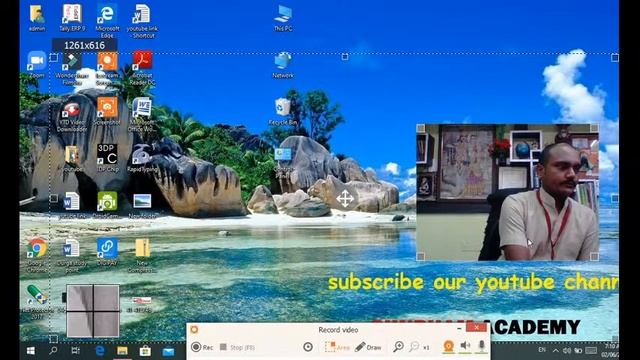Click the orange recorder logo in Record video title bar
This screenshot has width=640, height=360.
194,329
